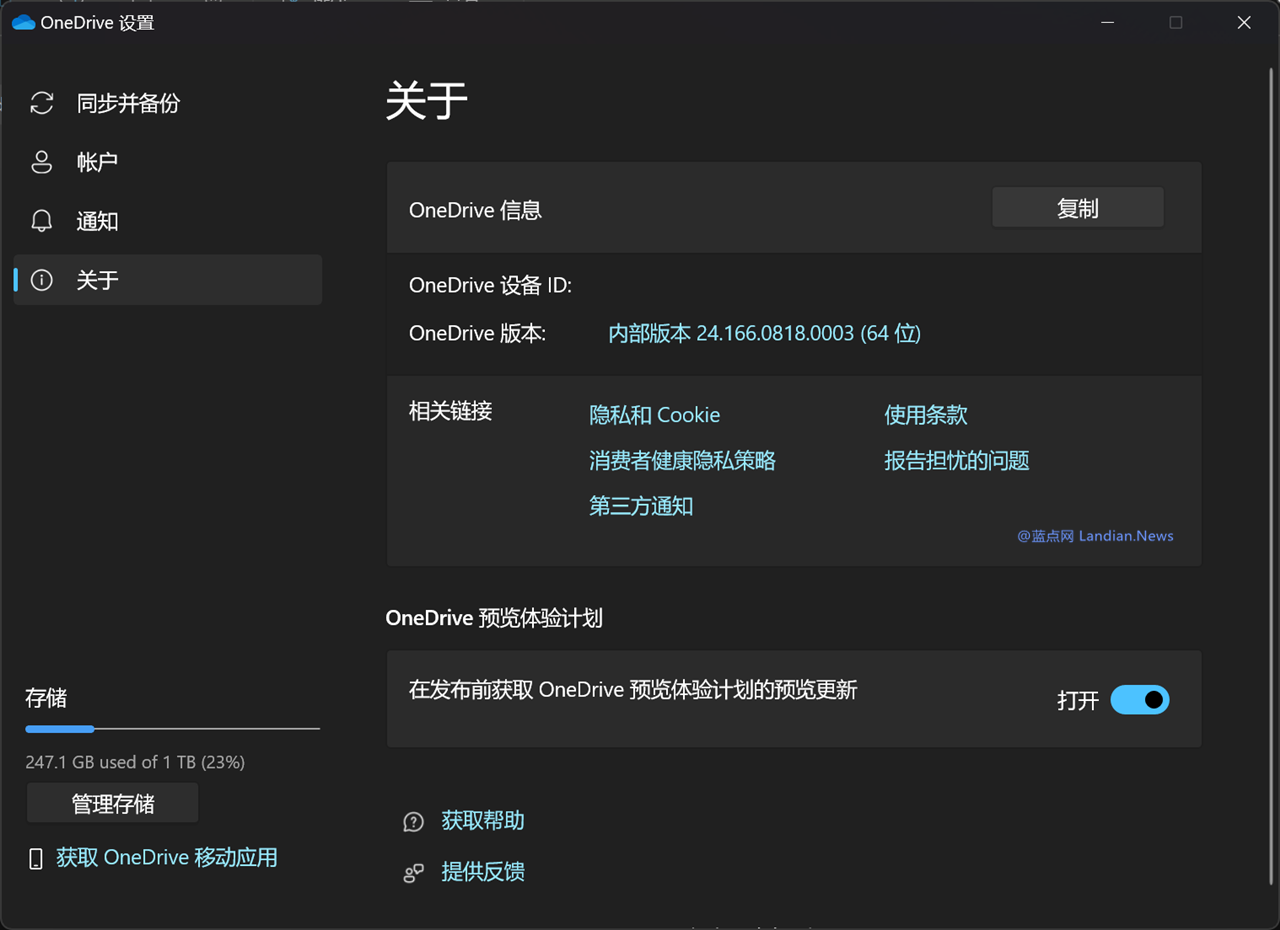The image size is (1280, 930).
Task: Click the info circle icon beside 关于
Action: coord(41,280)
